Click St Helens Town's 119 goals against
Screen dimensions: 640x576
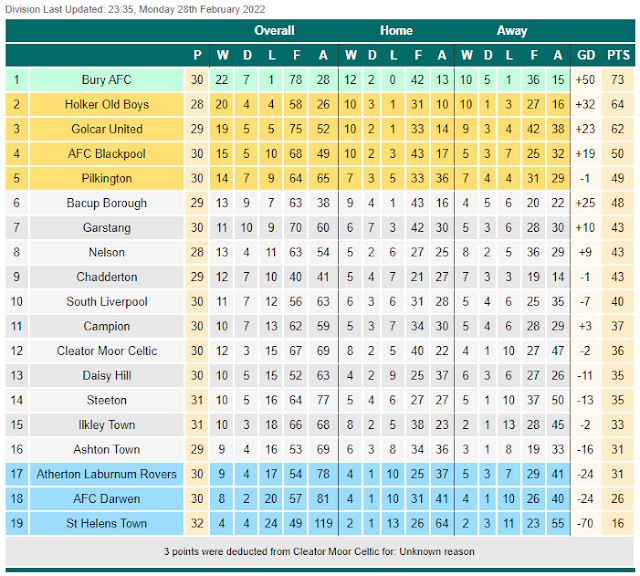coord(323,523)
